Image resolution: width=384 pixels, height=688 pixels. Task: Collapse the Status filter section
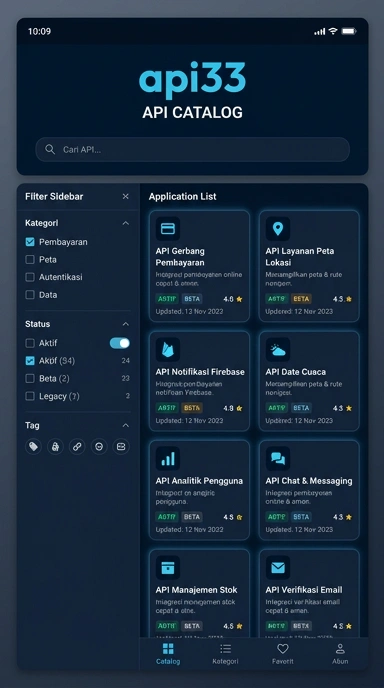[126, 324]
